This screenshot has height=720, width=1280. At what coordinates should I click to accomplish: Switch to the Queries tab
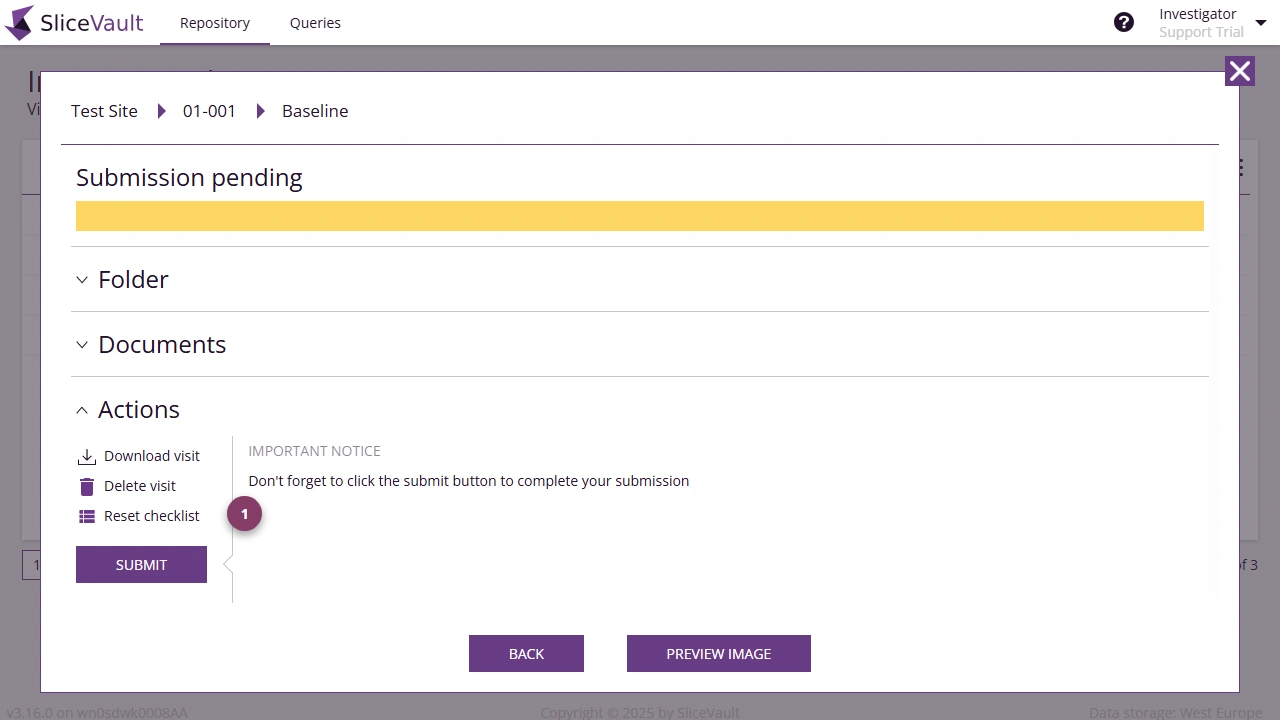click(315, 22)
